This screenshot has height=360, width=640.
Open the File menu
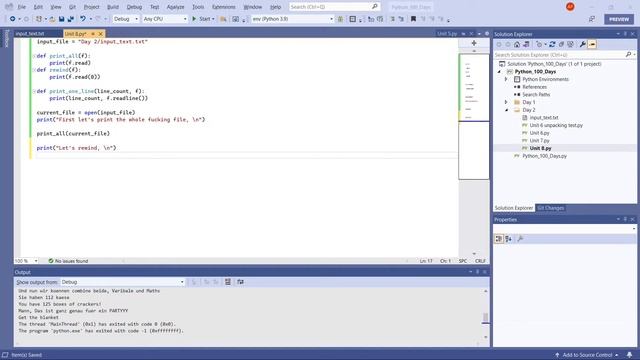pos(22,7)
